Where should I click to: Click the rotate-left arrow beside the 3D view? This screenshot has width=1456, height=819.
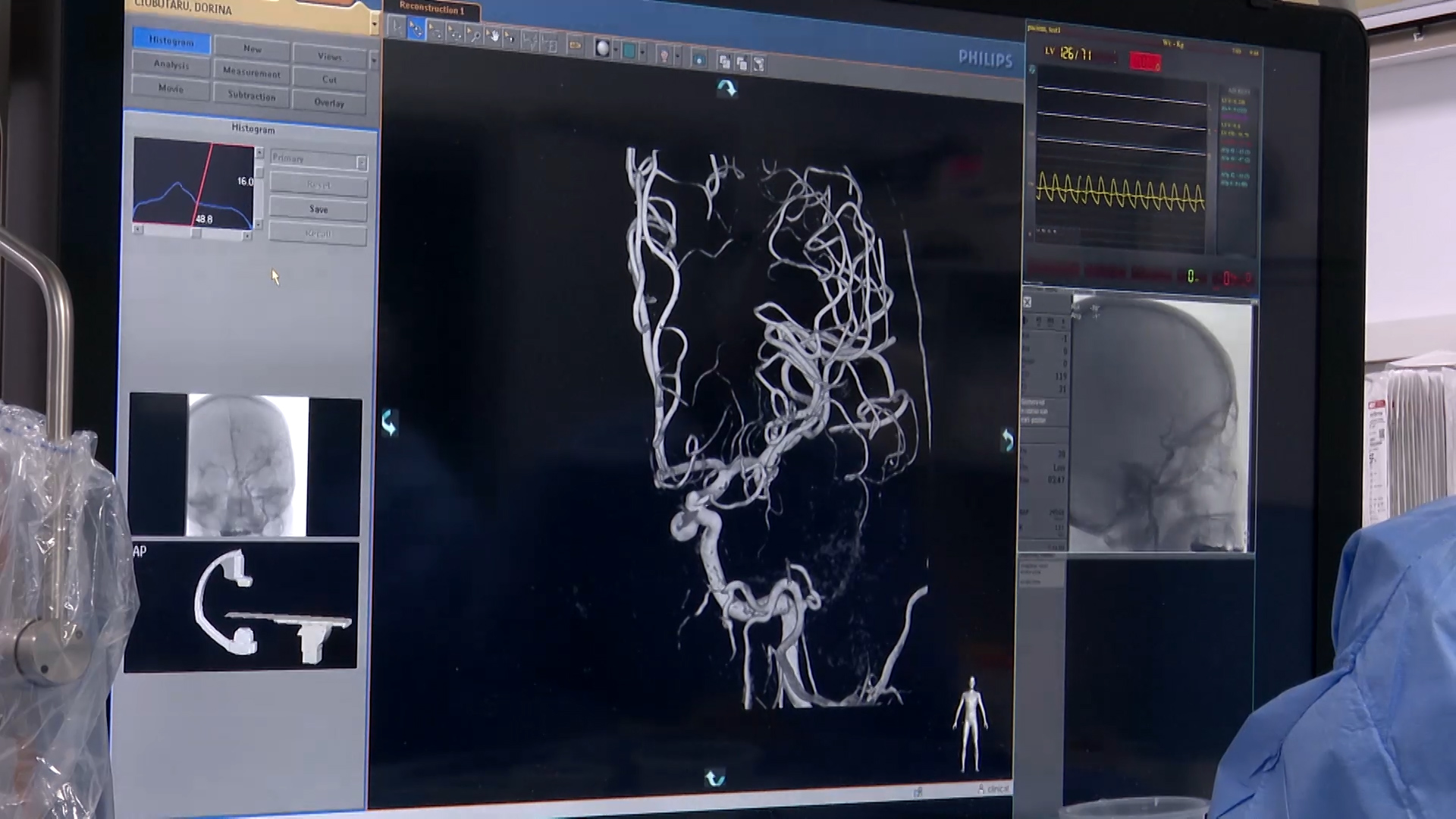click(389, 423)
